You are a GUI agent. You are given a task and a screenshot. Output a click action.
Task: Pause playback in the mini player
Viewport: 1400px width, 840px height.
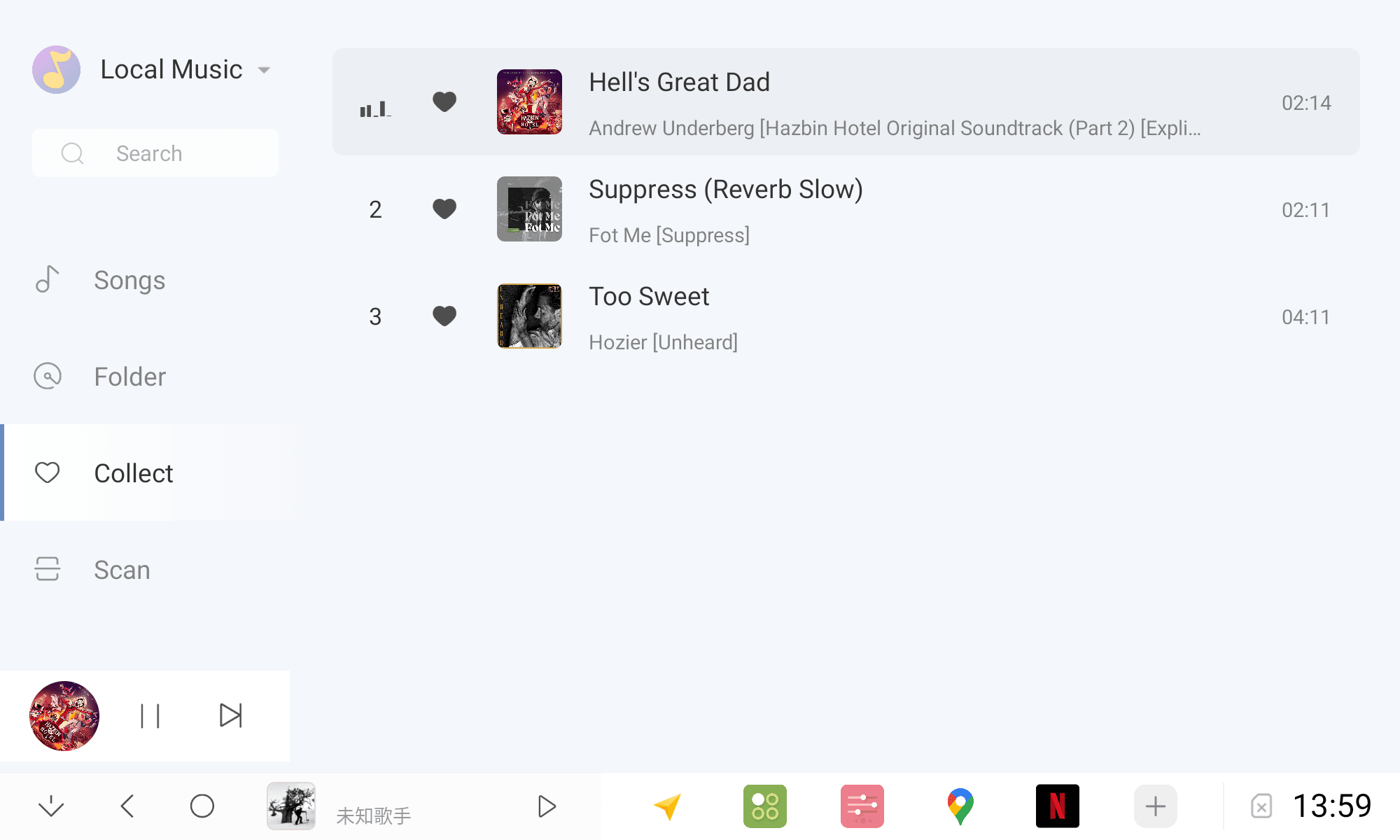coord(150,716)
